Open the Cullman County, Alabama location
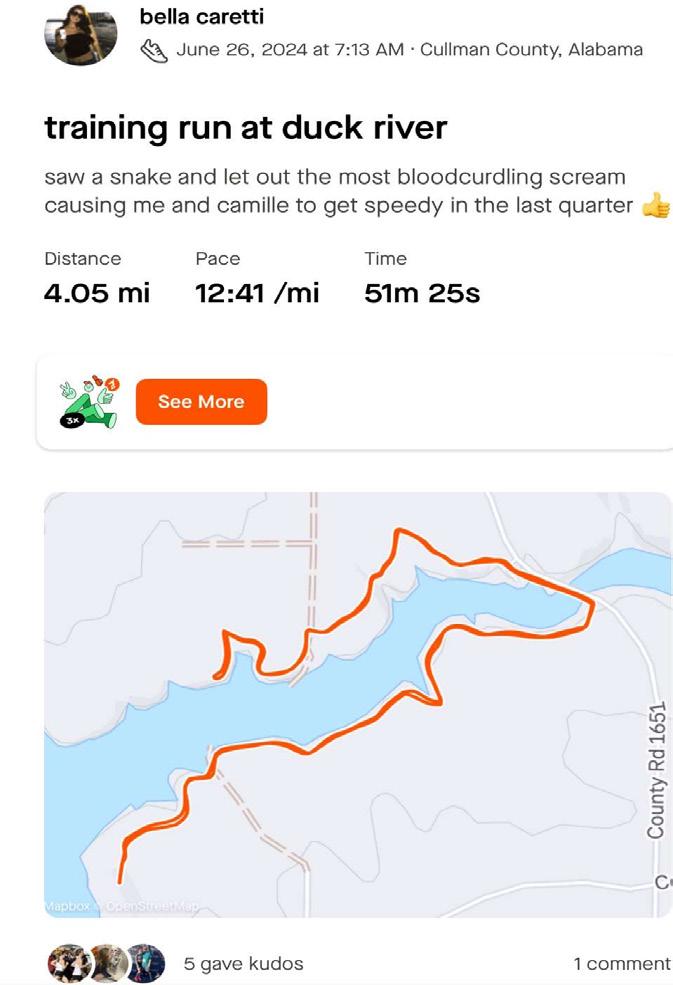673x985 pixels. 531,50
